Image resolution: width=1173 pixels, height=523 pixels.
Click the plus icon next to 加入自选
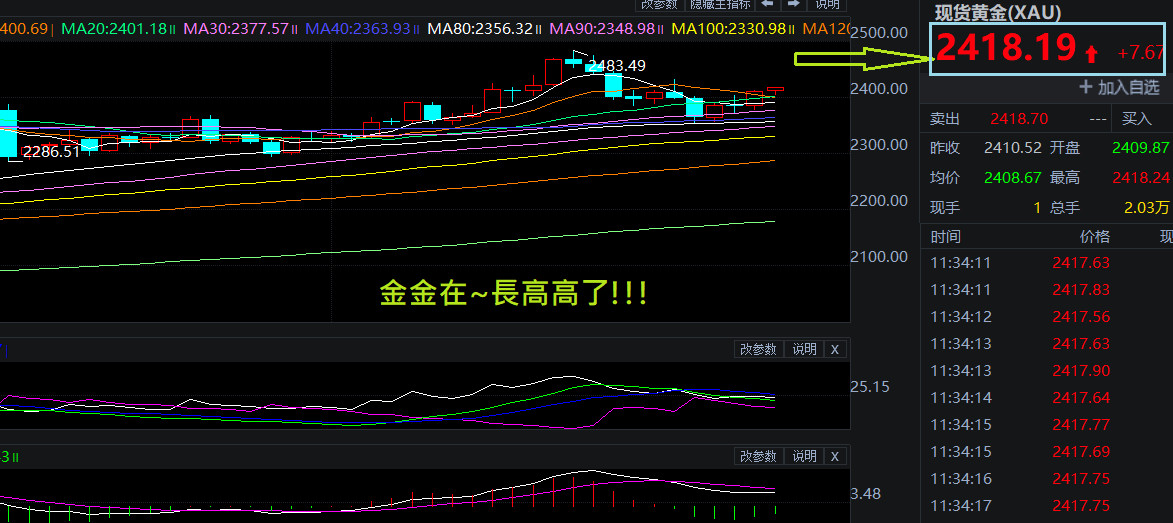click(1085, 87)
